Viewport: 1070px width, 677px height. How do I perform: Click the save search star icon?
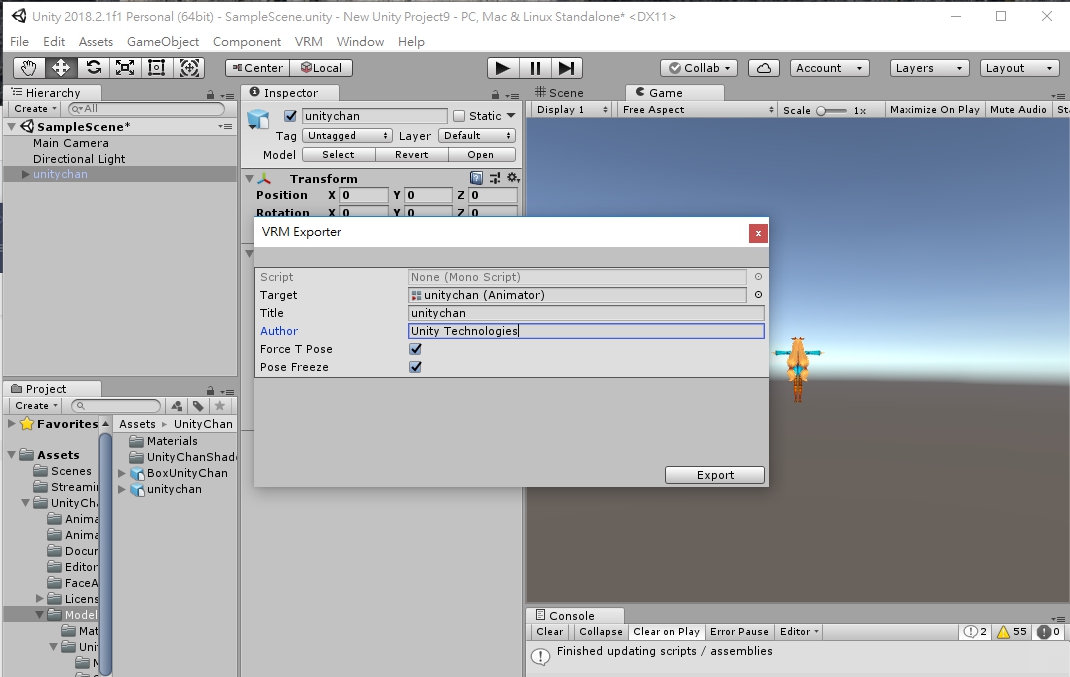(x=220, y=406)
